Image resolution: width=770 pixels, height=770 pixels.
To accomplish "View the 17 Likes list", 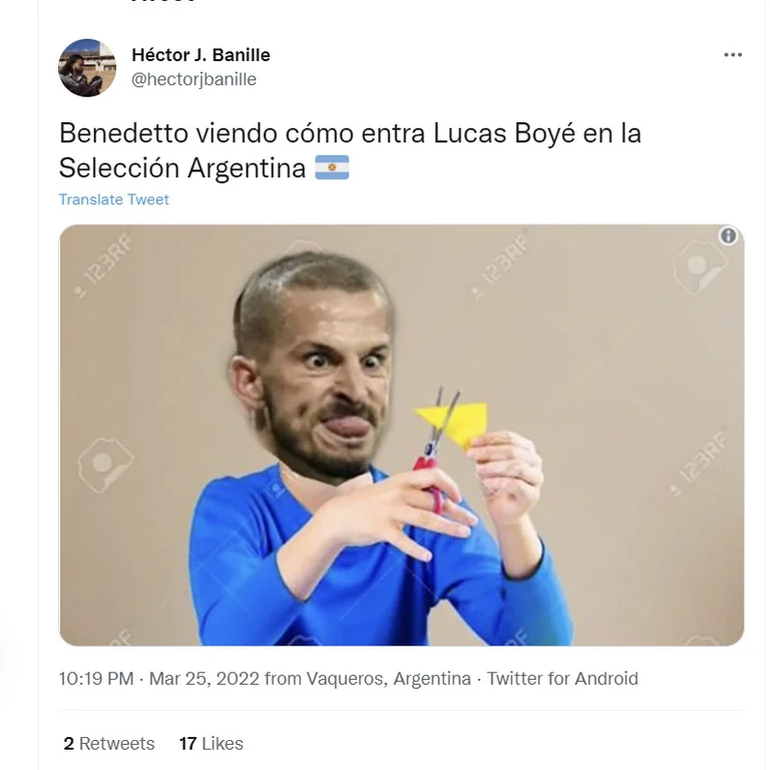I will pos(211,743).
